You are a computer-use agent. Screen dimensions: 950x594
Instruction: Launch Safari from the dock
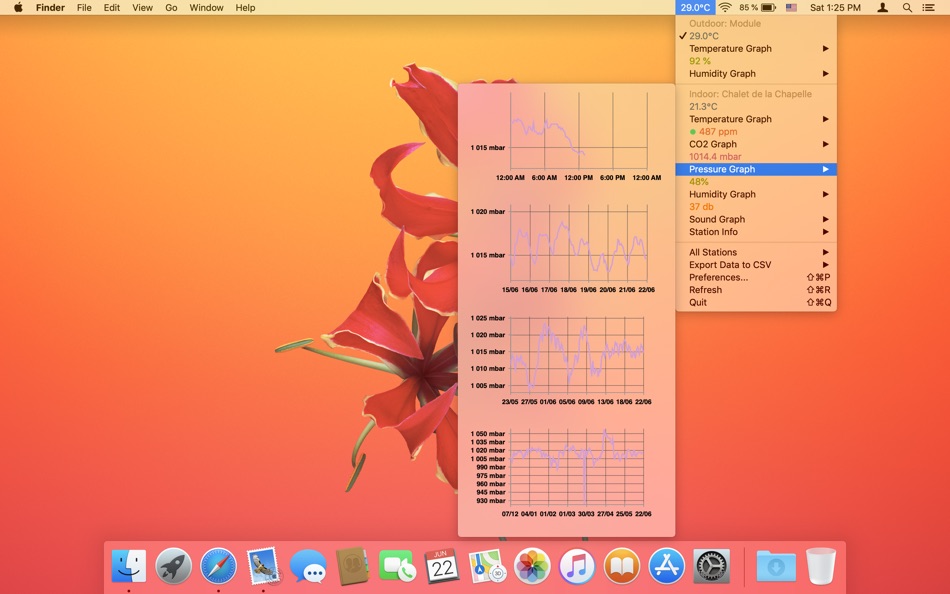(218, 566)
